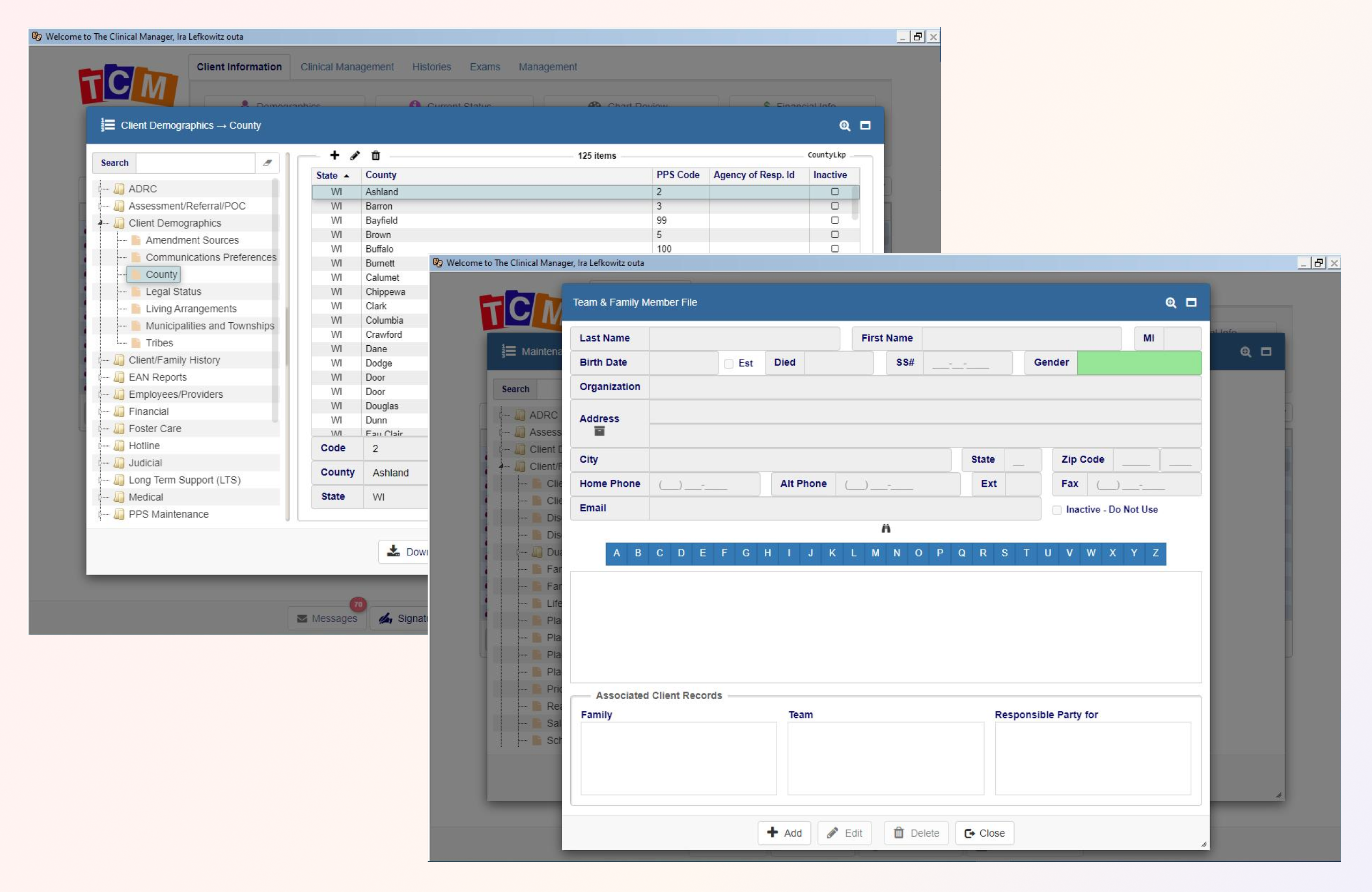Select the Legal Status tree item
The image size is (1372, 892).
coord(173,291)
